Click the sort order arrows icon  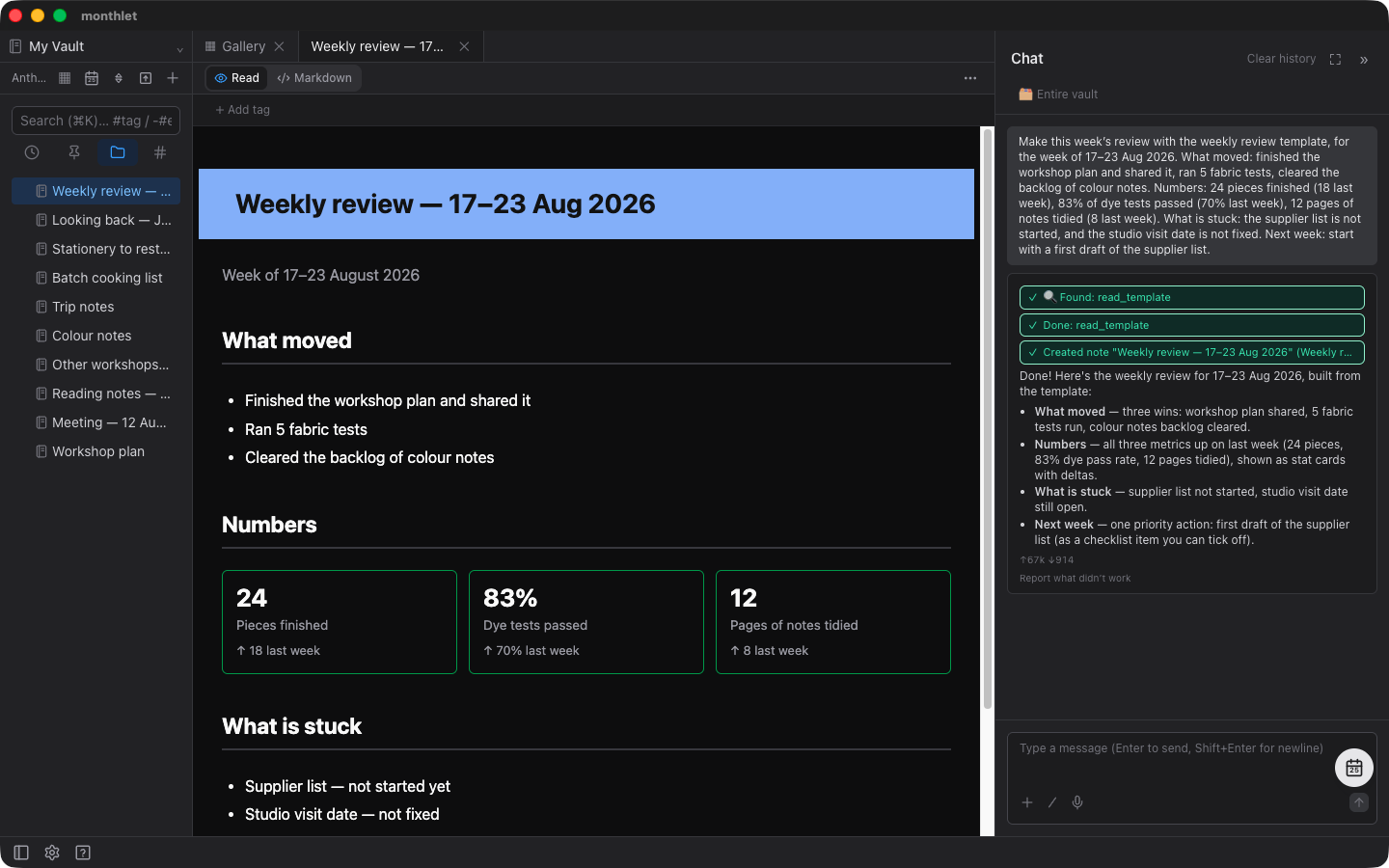(x=119, y=78)
